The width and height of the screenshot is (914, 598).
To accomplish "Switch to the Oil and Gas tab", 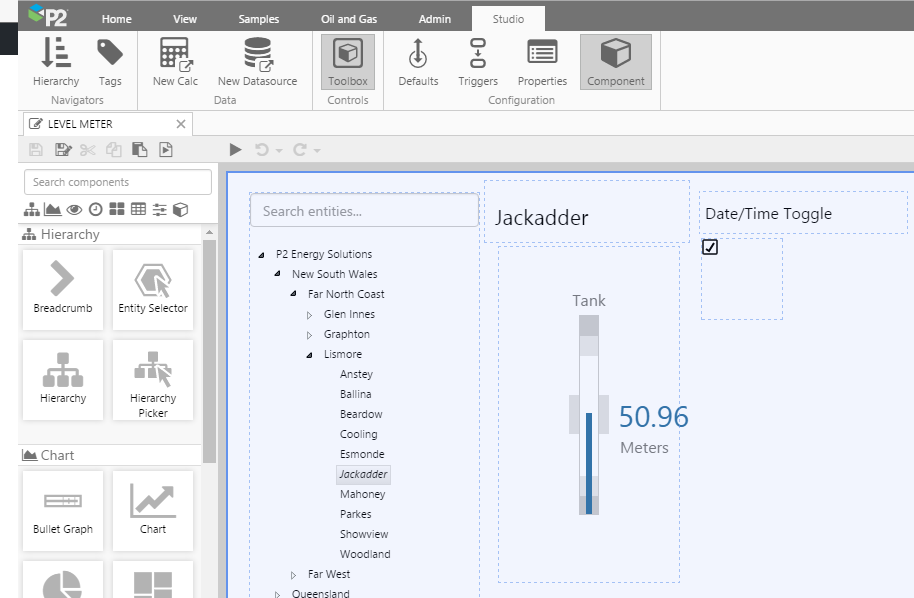I will pyautogui.click(x=347, y=19).
